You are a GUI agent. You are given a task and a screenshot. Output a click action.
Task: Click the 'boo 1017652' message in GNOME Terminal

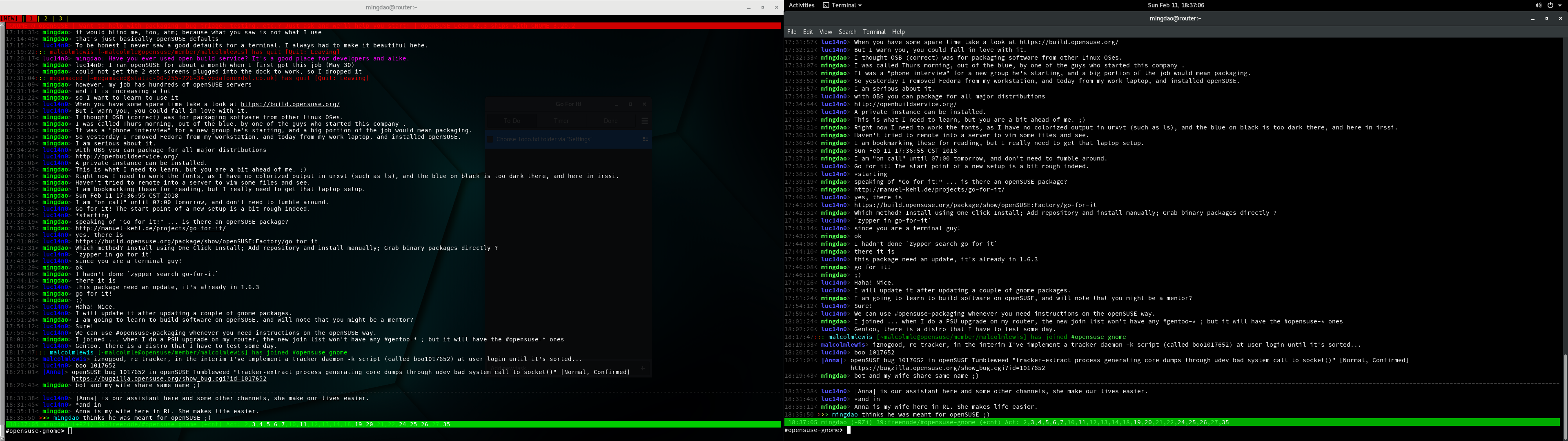[x=874, y=353]
